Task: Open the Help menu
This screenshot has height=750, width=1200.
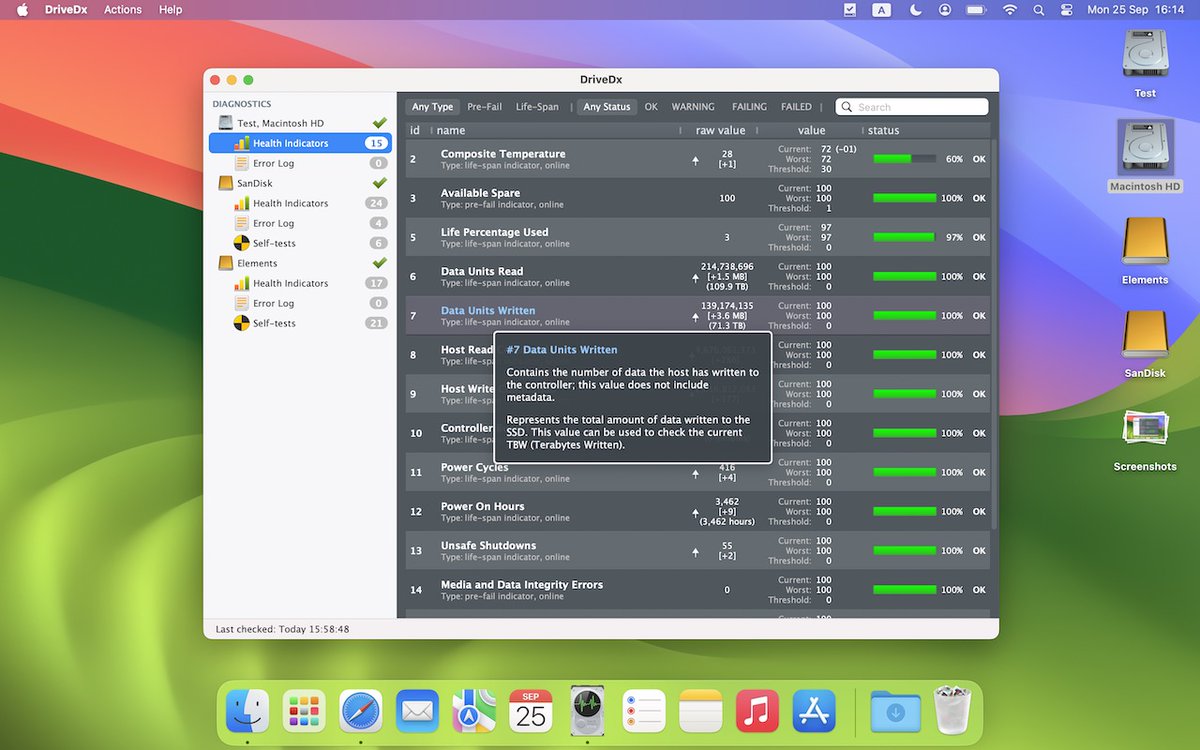Action: [x=171, y=9]
